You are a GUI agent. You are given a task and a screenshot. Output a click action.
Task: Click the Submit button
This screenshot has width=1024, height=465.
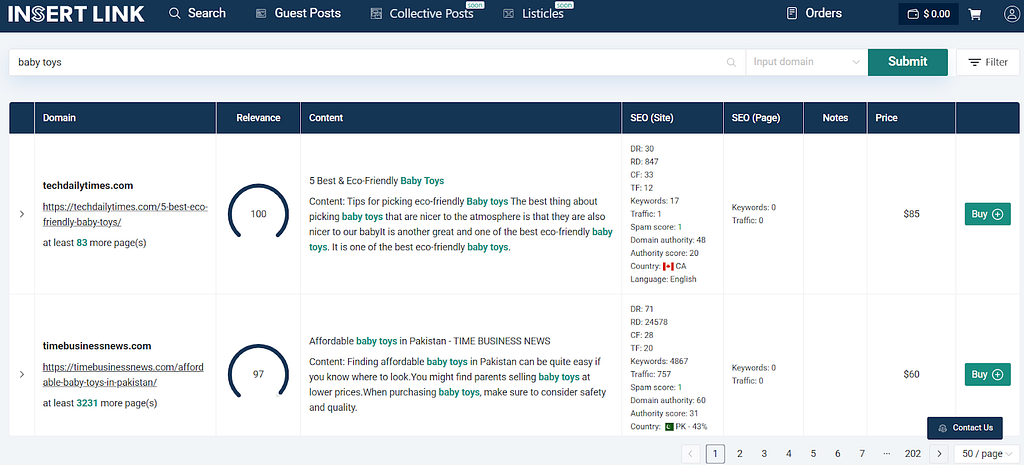point(907,62)
